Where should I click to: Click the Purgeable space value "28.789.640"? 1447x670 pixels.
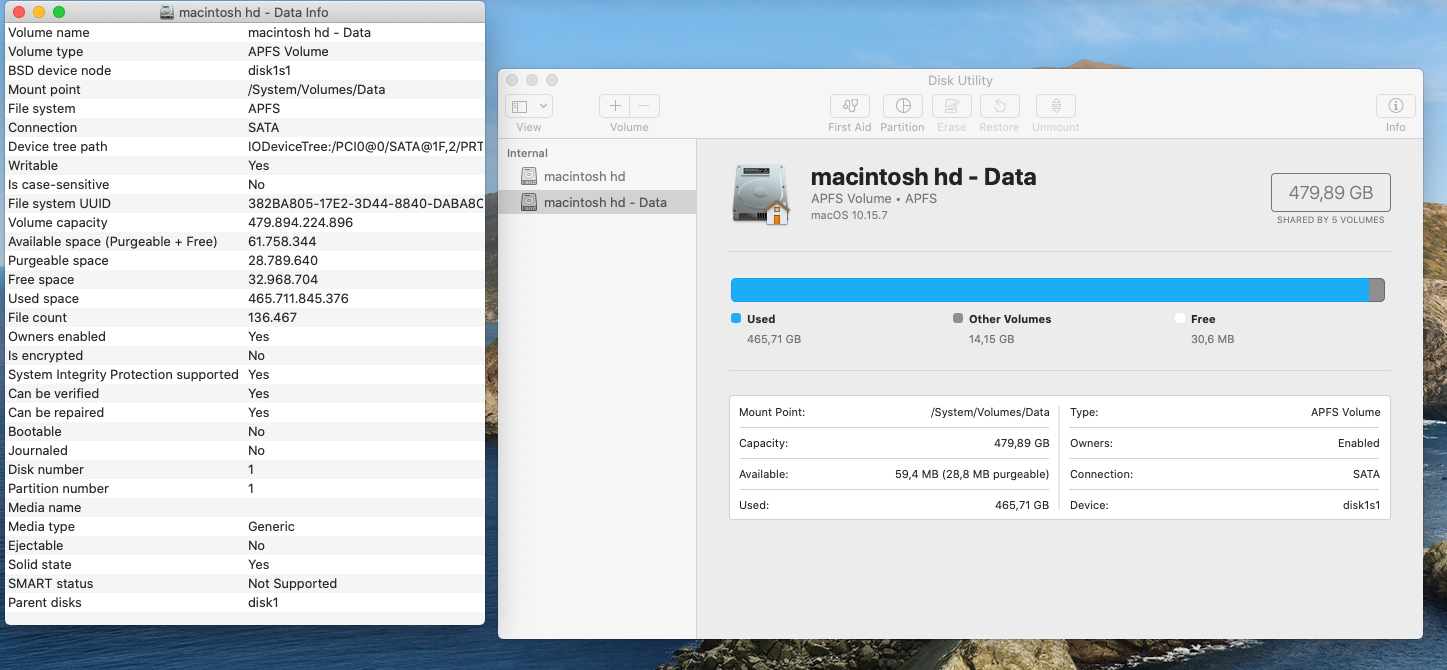tap(282, 261)
